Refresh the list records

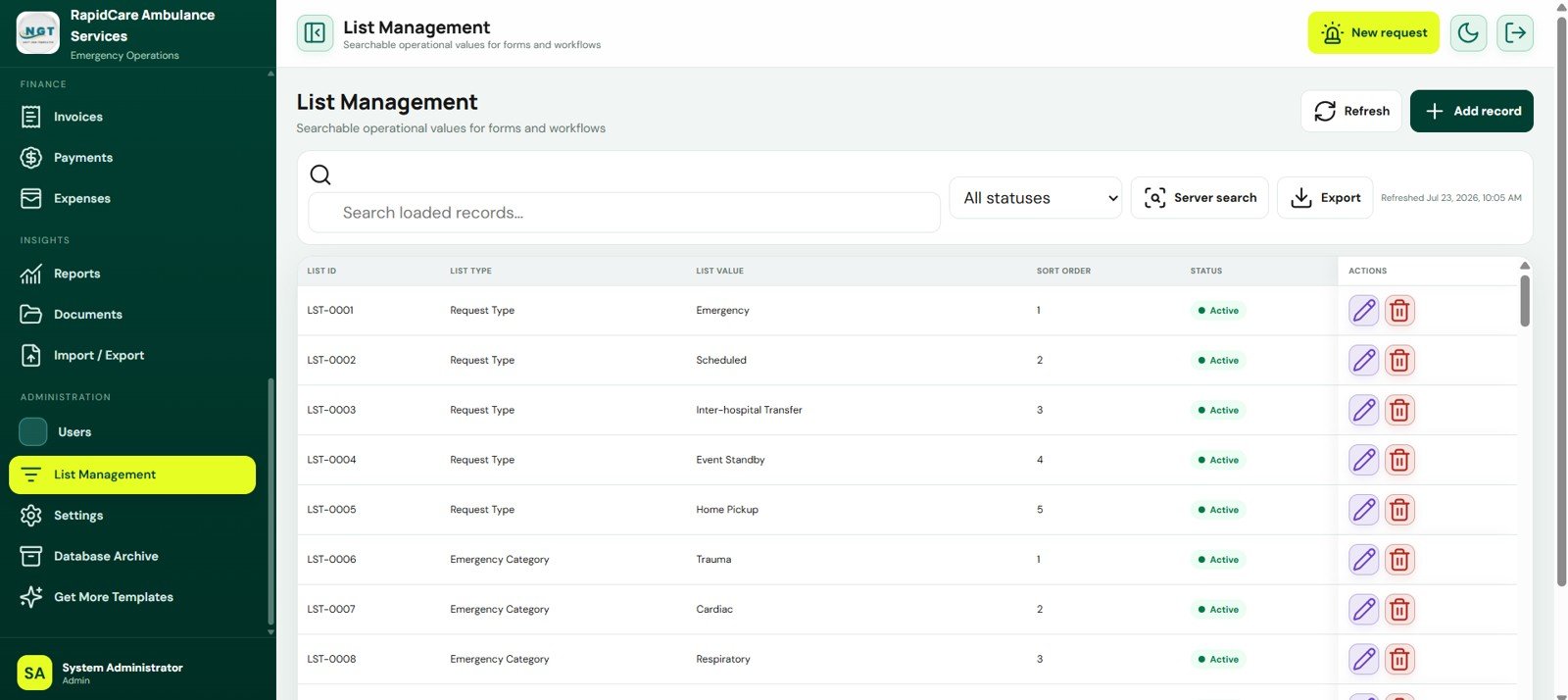(x=1351, y=111)
